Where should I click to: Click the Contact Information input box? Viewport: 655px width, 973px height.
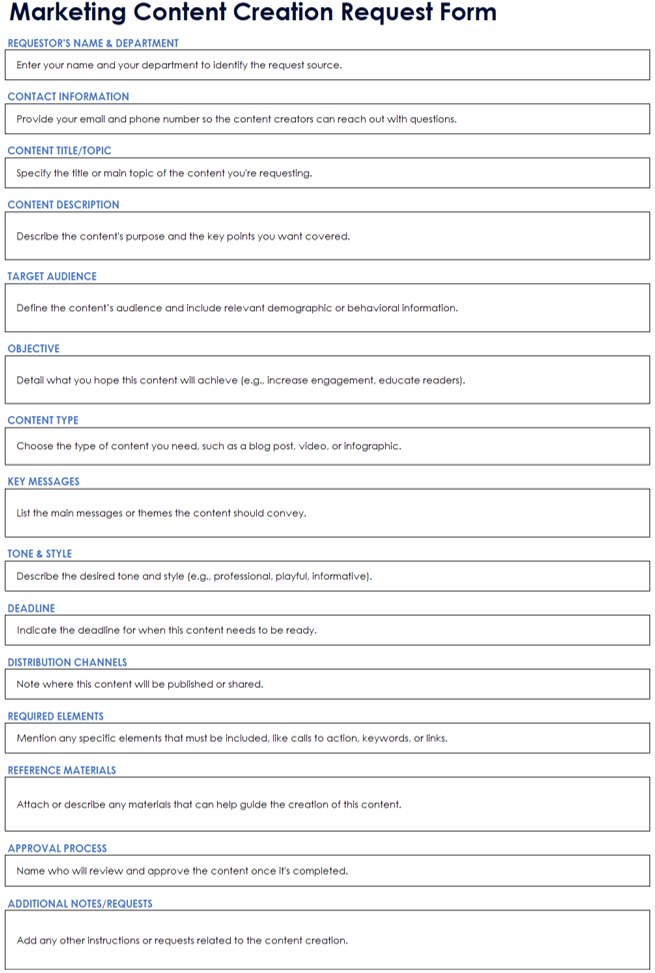tap(327, 119)
